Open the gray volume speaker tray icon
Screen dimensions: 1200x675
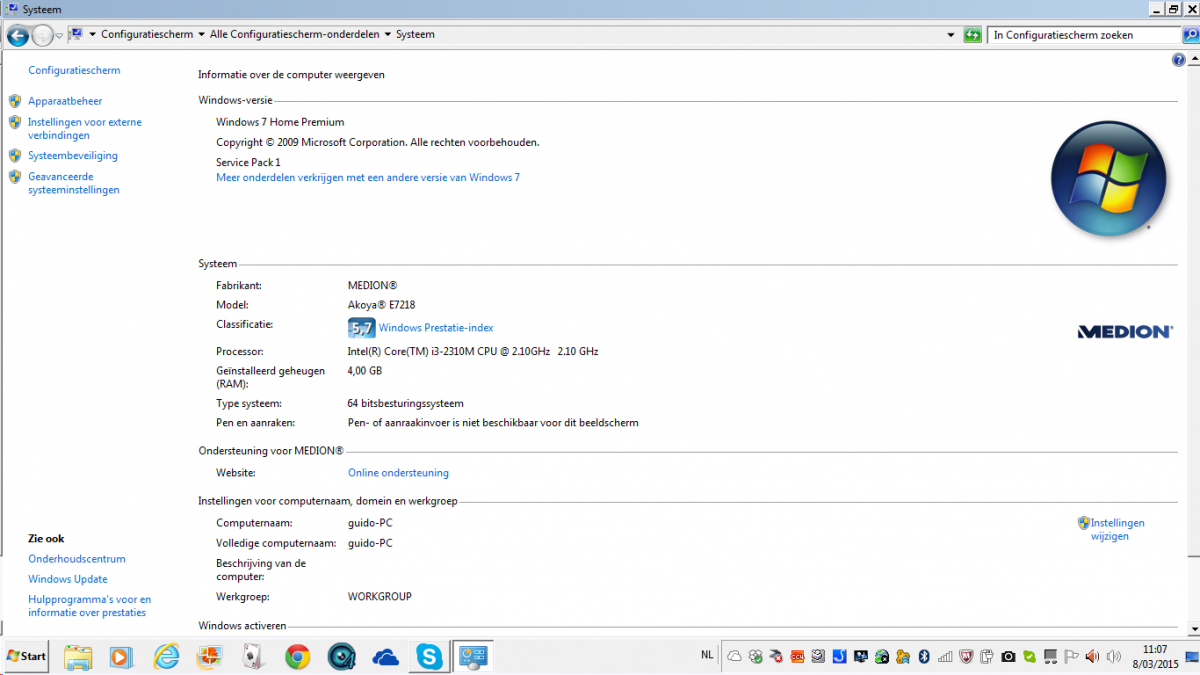click(1113, 657)
